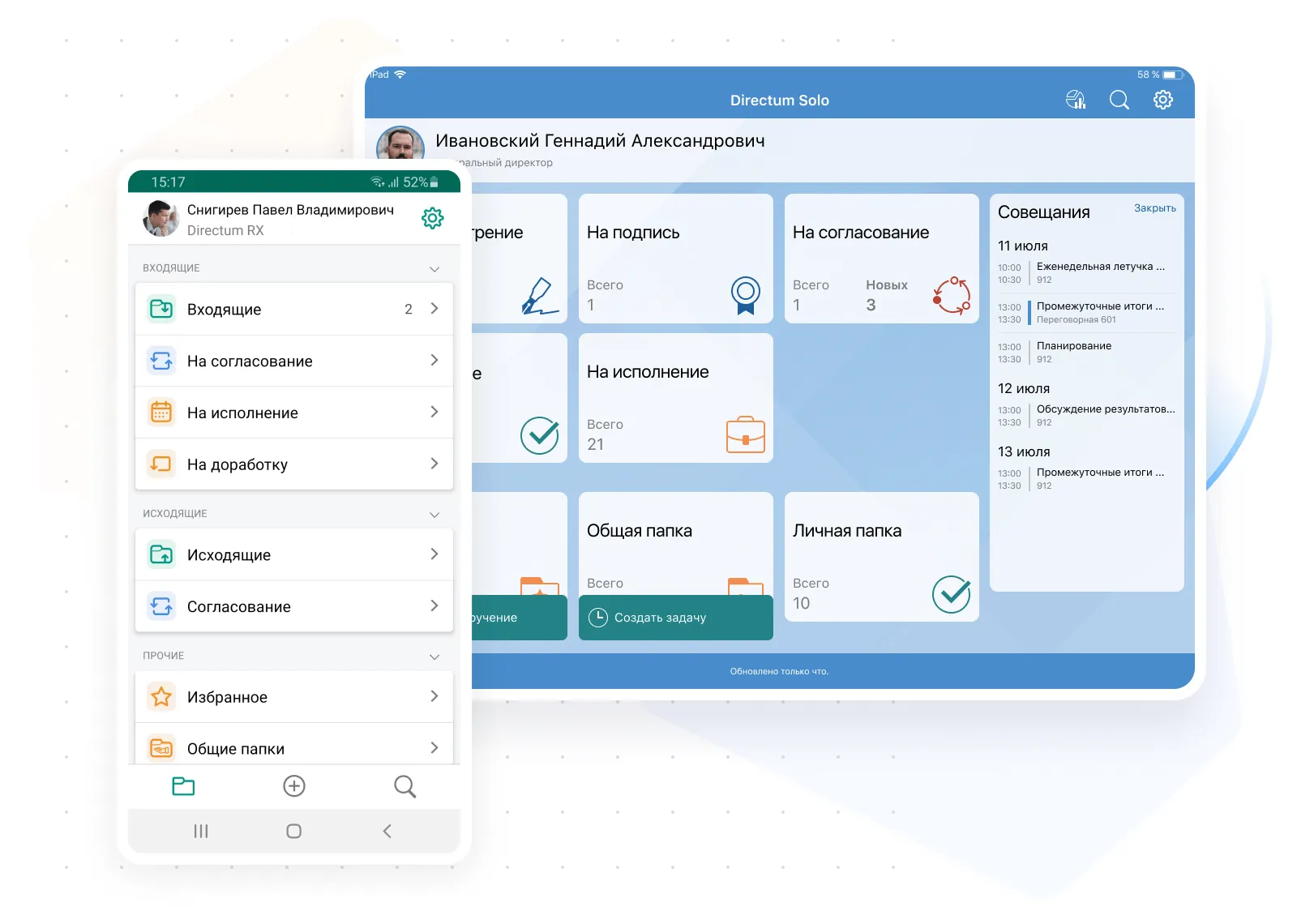This screenshot has width=1297, height=924.
Task: Open the analytics chart icon in header
Action: click(x=1075, y=100)
